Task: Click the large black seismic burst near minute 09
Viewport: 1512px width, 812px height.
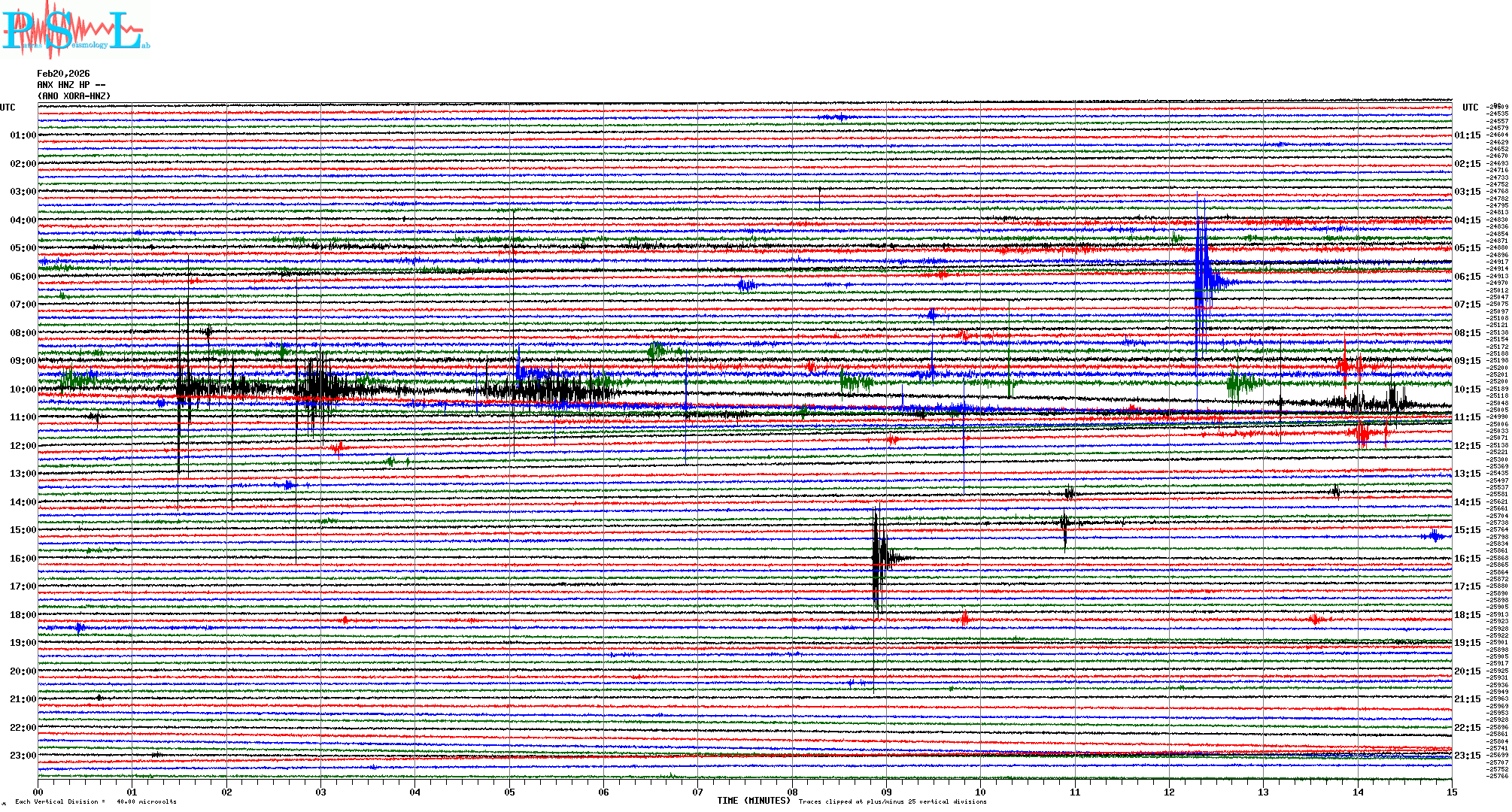Action: (x=879, y=558)
